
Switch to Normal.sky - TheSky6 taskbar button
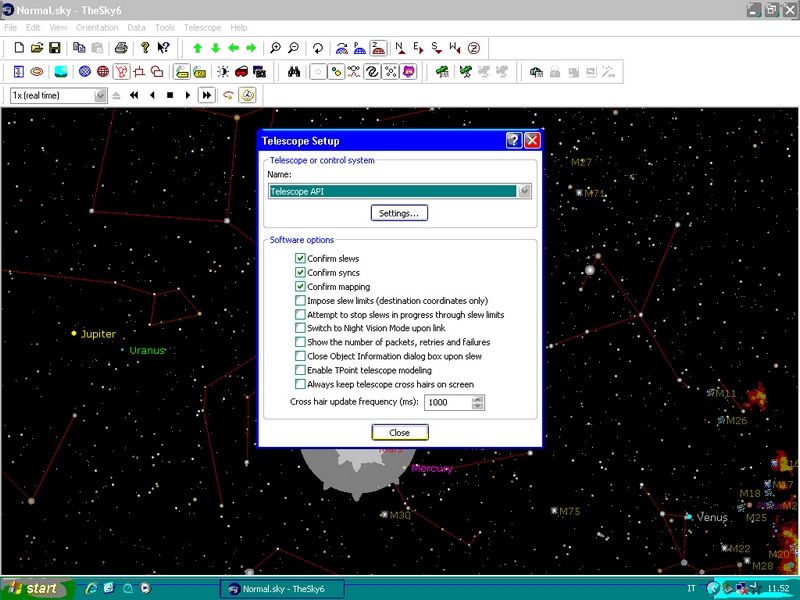[282, 589]
